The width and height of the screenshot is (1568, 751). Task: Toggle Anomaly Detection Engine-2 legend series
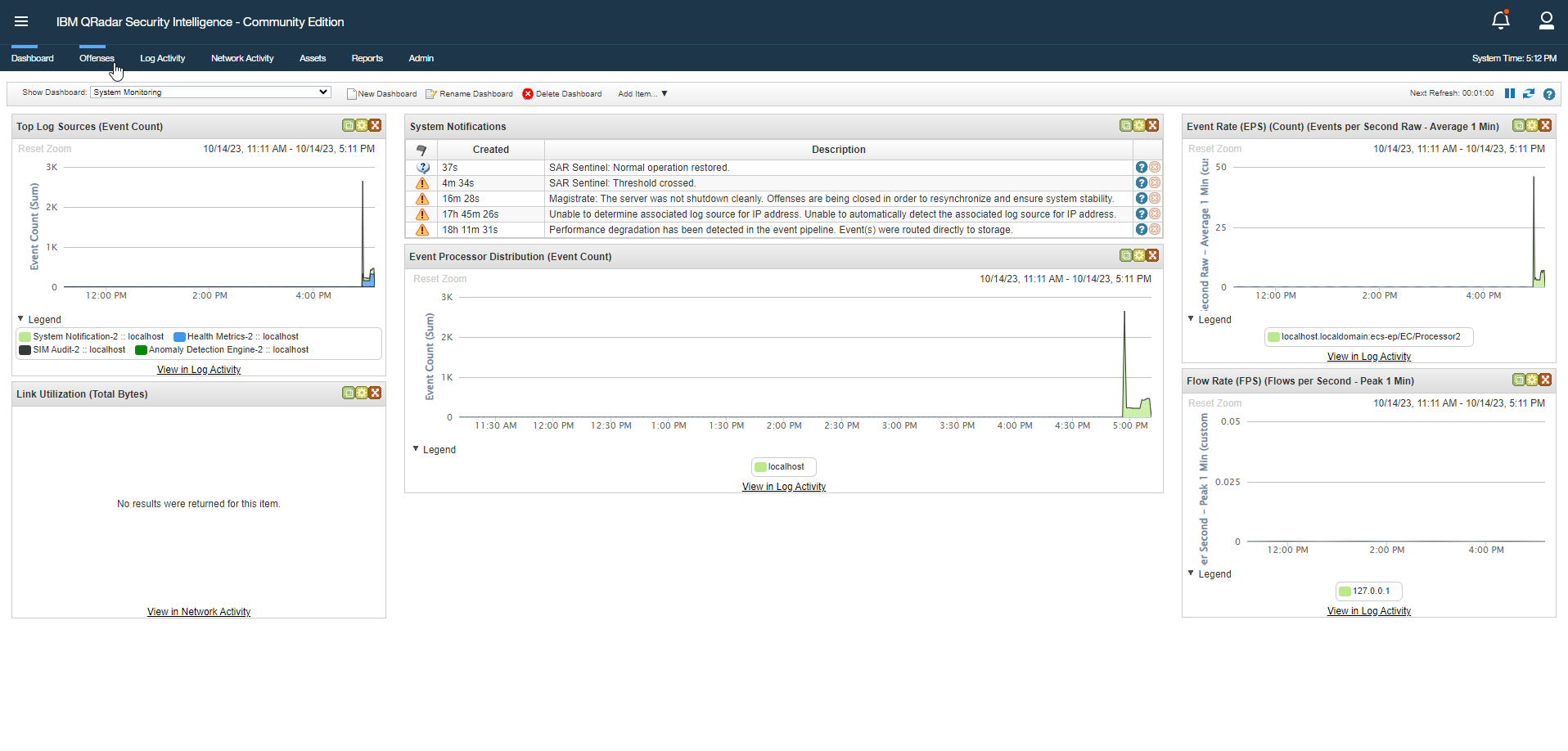coord(222,349)
